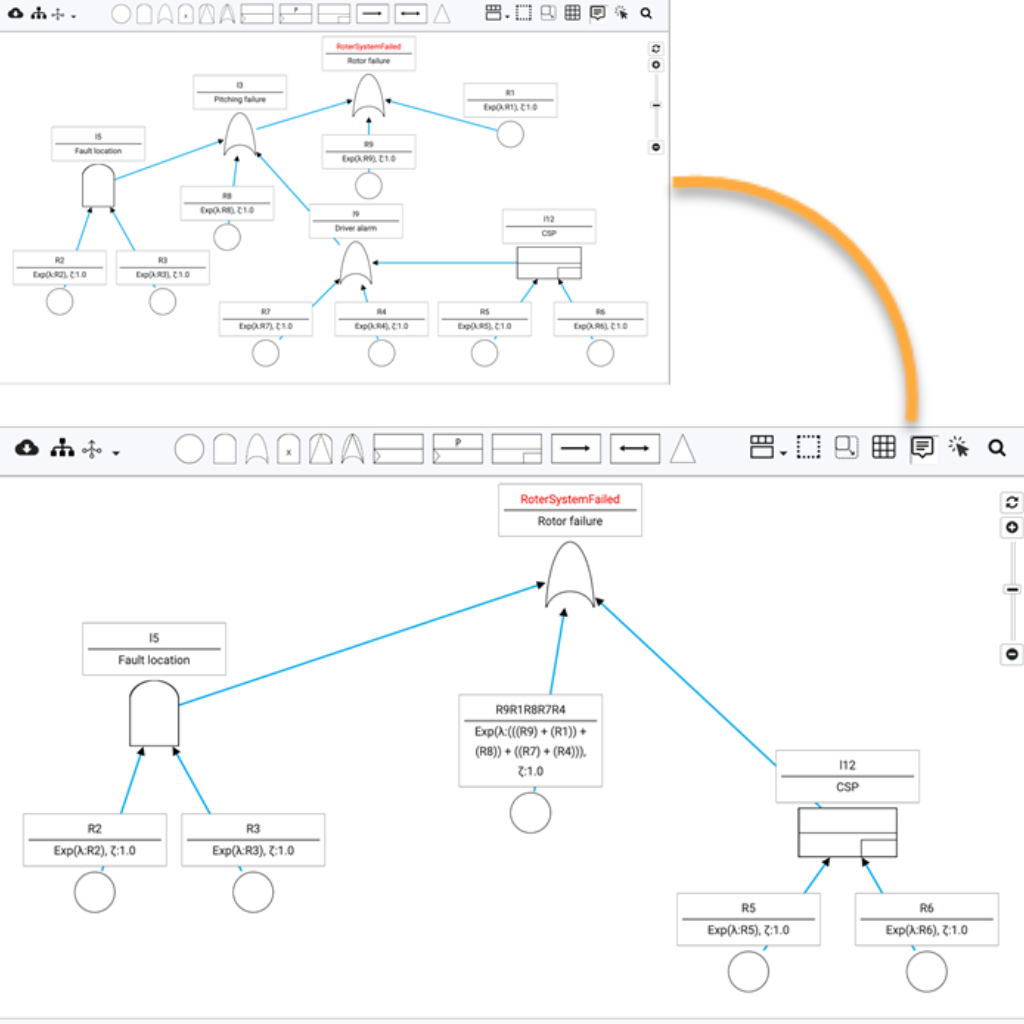
Task: Click the pointer click-effect icon in lower toolbar
Action: [x=959, y=447]
